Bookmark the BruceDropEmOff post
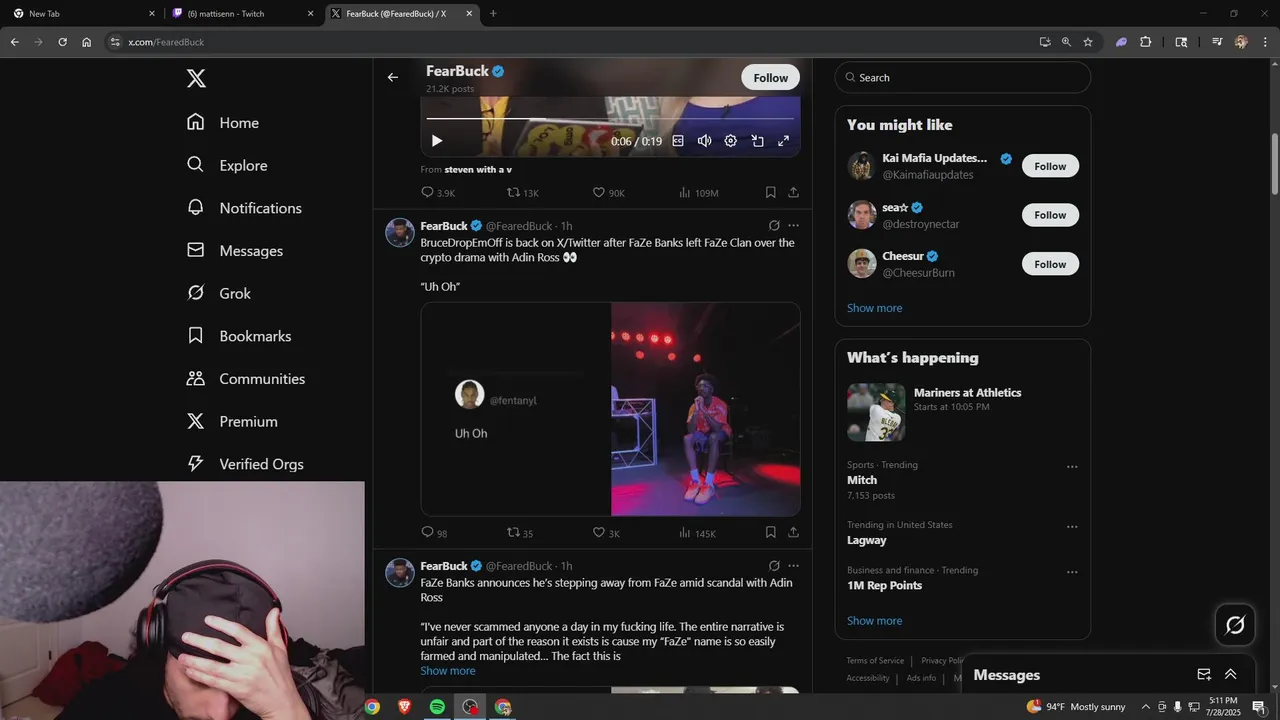 click(770, 533)
